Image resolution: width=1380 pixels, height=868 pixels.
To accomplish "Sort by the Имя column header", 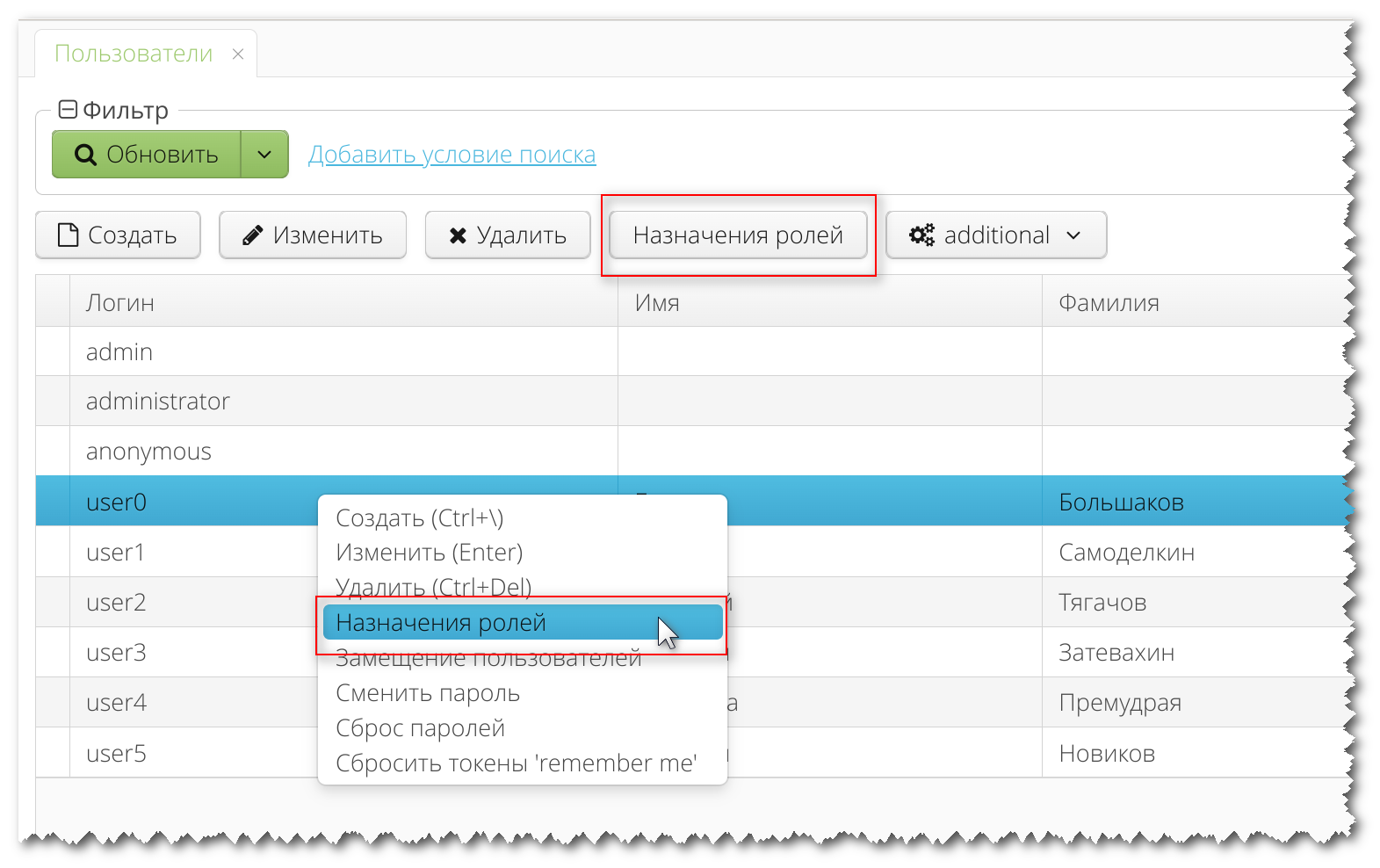I will click(x=830, y=302).
